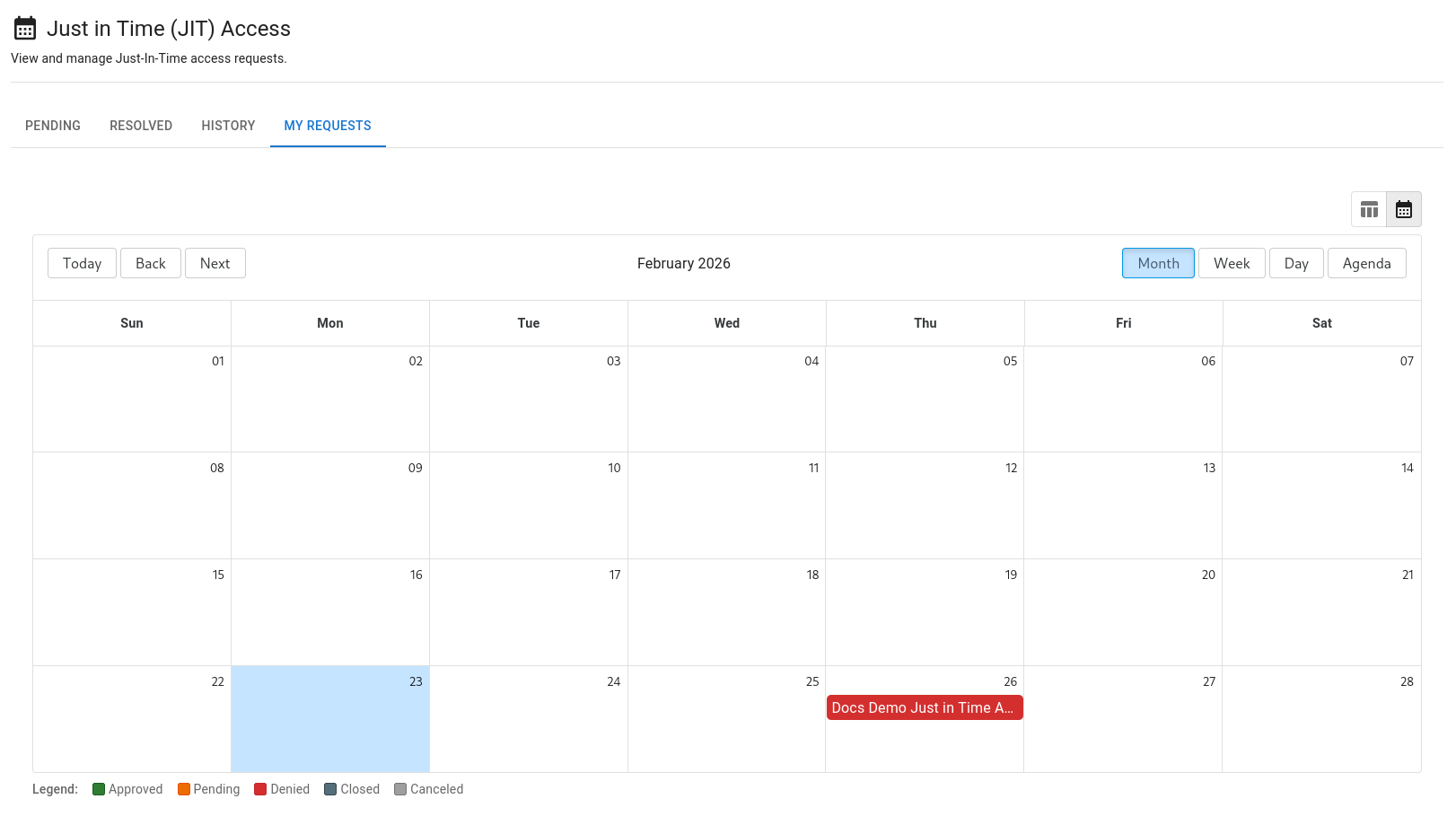This screenshot has height=834, width=1456.
Task: Go Back to previous month
Action: (x=151, y=263)
